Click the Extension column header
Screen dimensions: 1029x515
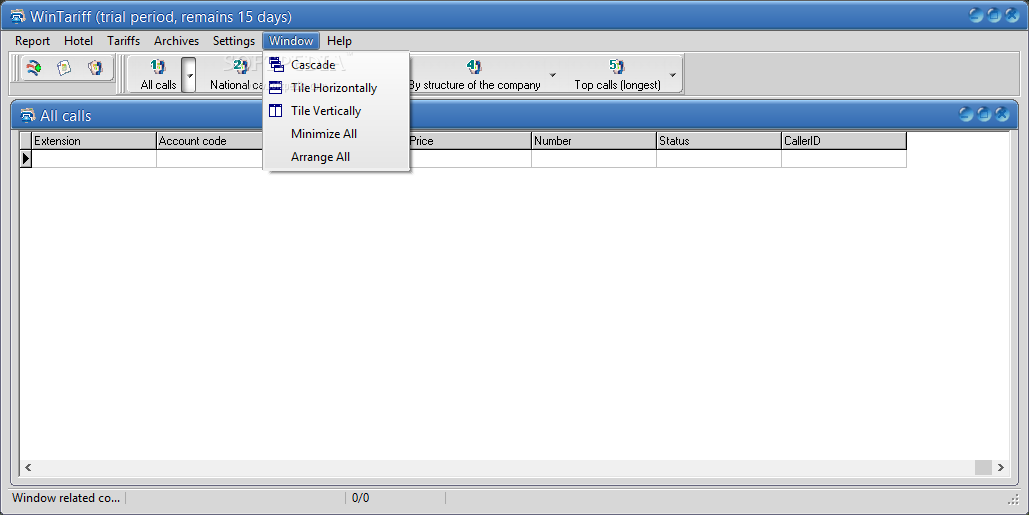pos(94,140)
